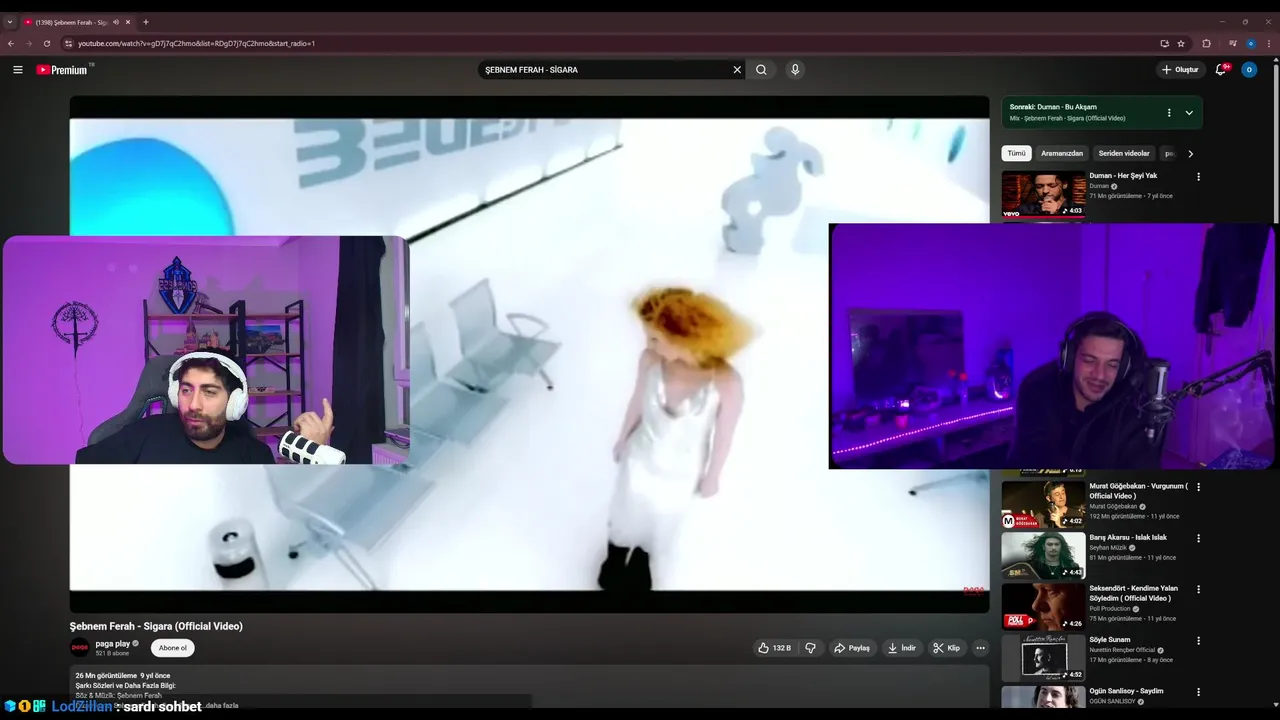1280x720 pixels.
Task: Click the Sonraki: Duman - Bu Akşam text
Action: (1053, 107)
